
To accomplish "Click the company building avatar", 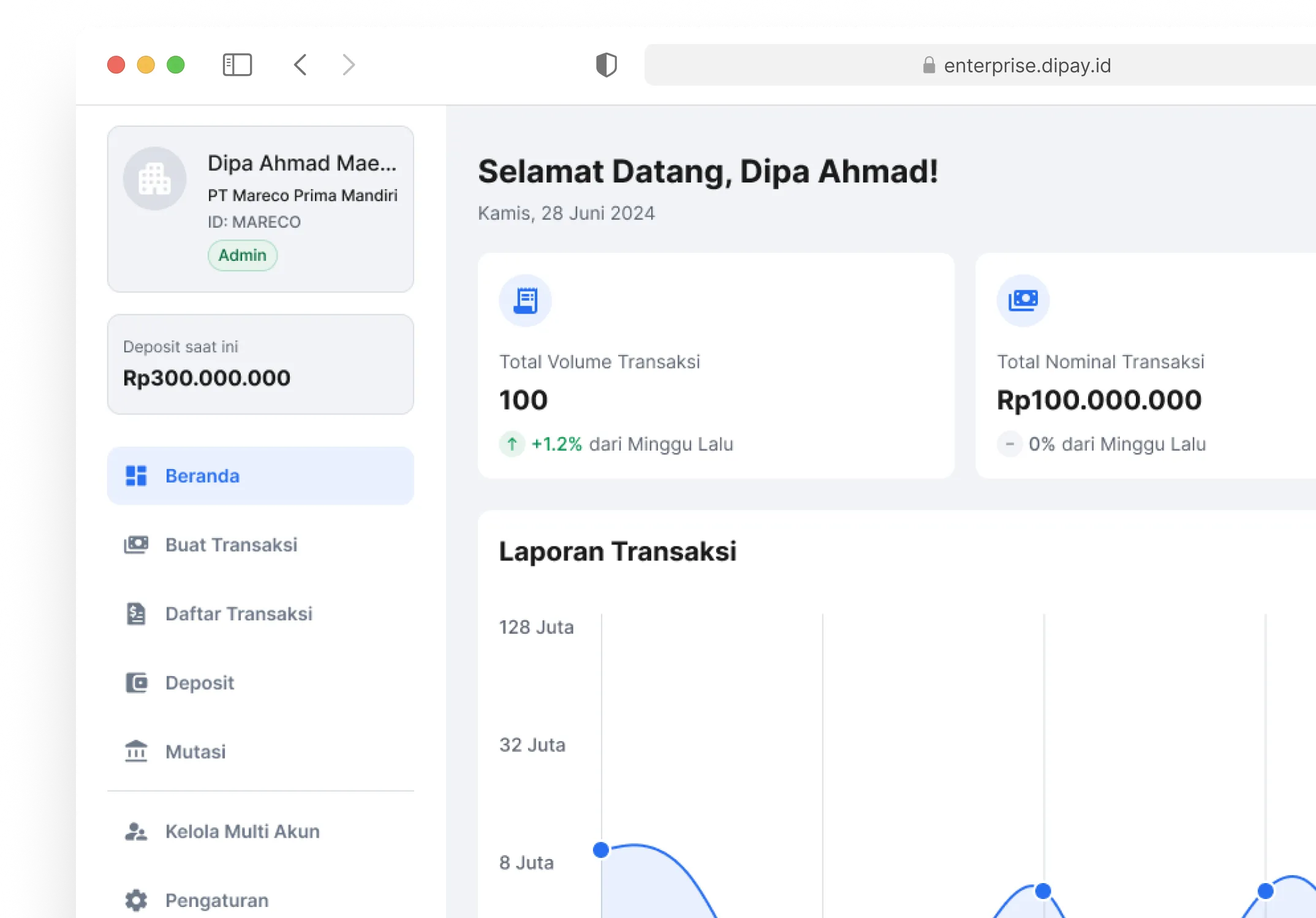I will 154,179.
